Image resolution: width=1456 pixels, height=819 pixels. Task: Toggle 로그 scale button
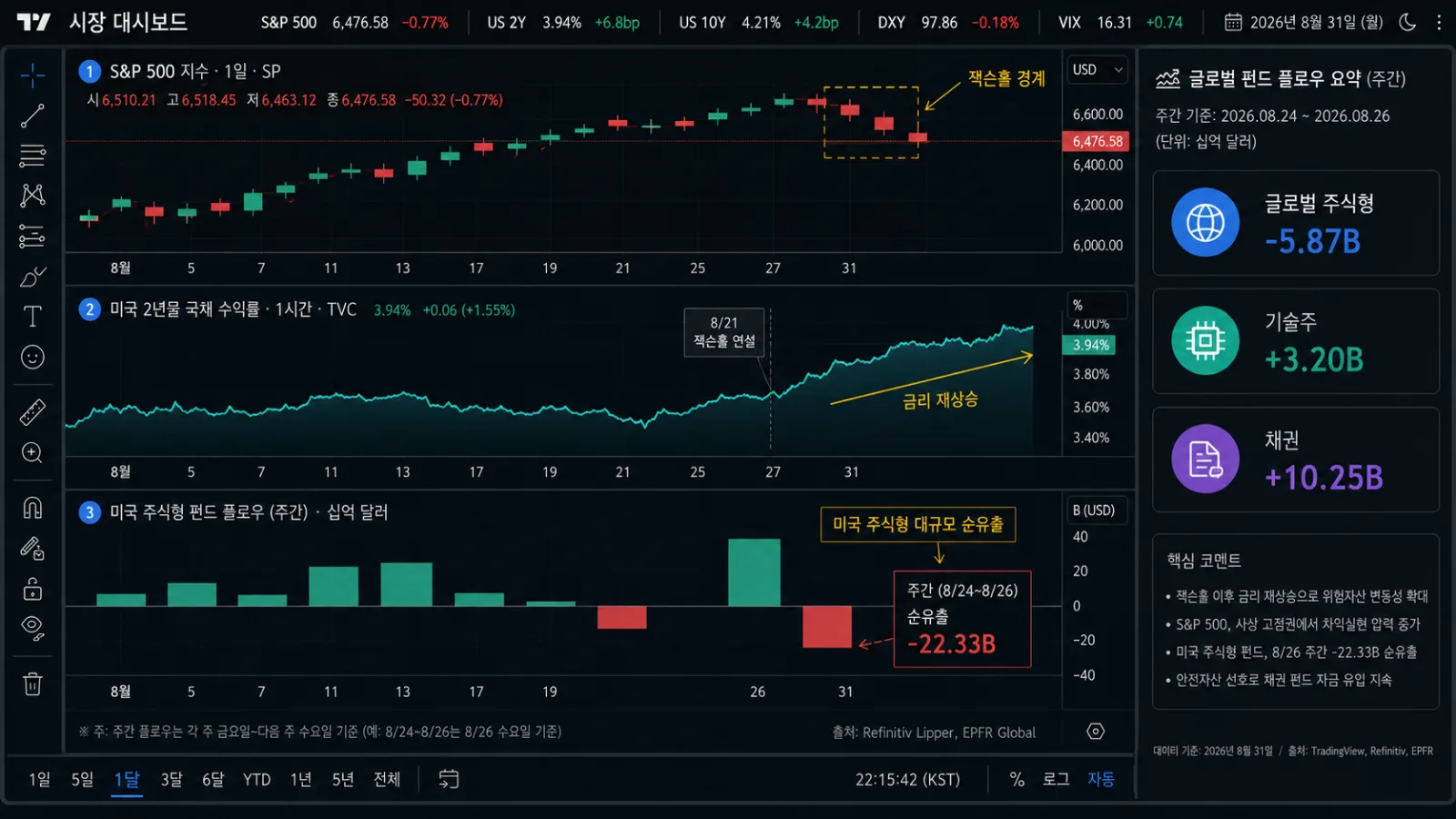1056,779
